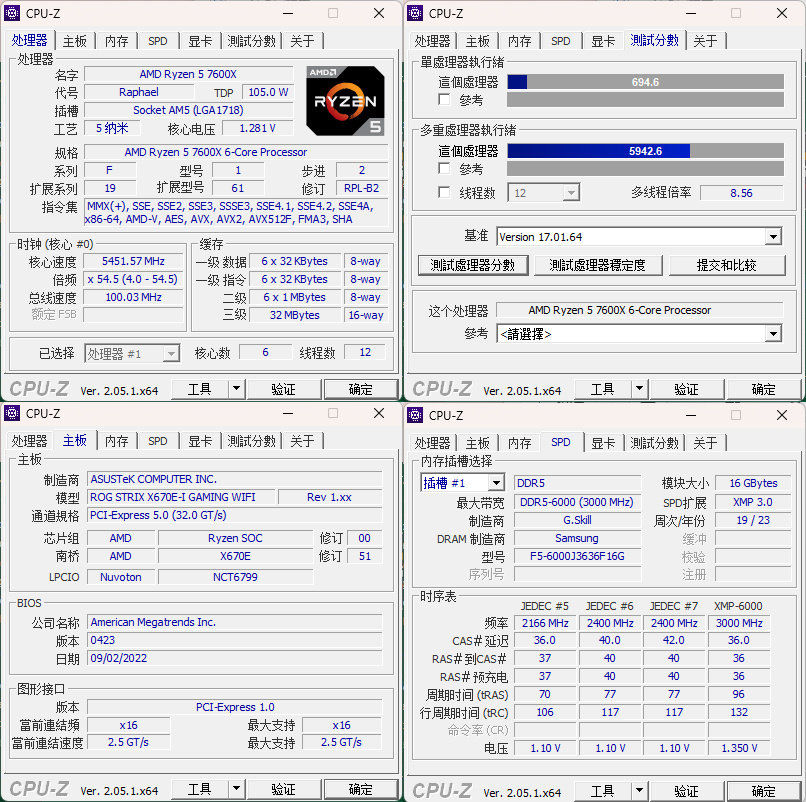Viewport: 806px width, 802px height.
Task: Click 南桥 model X670E field
Action: pyautogui.click(x=235, y=556)
